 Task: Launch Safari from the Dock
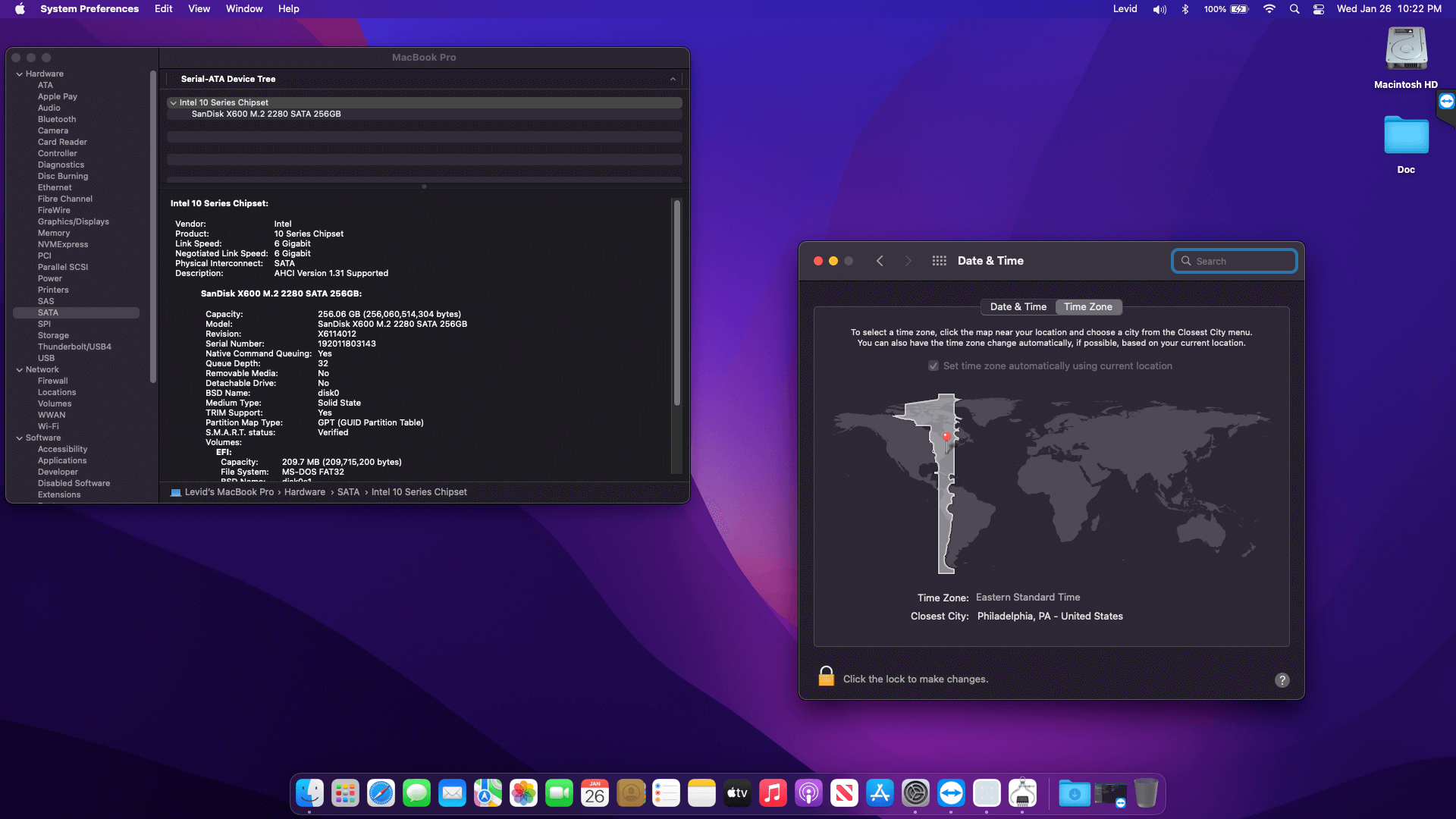click(x=381, y=793)
